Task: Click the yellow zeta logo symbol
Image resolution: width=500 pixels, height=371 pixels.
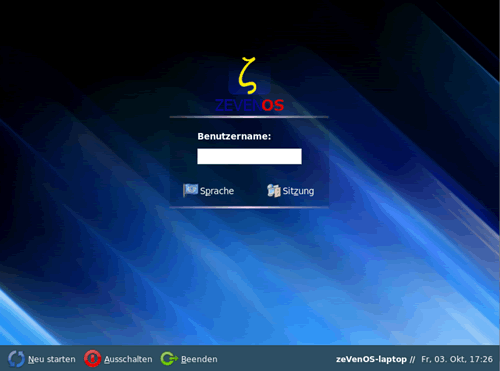Action: pos(248,76)
